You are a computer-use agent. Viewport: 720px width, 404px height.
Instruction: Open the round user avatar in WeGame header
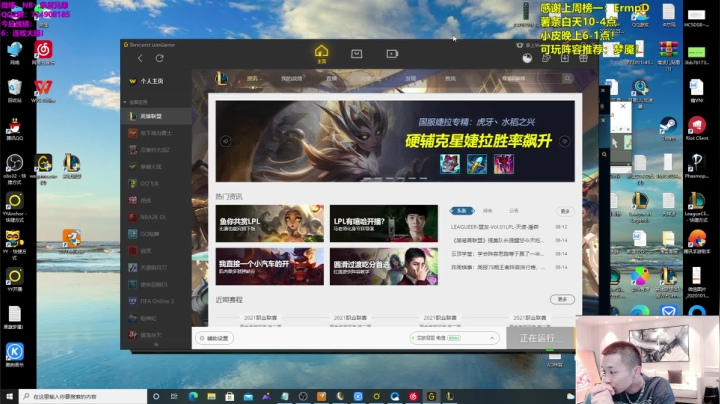tap(527, 58)
